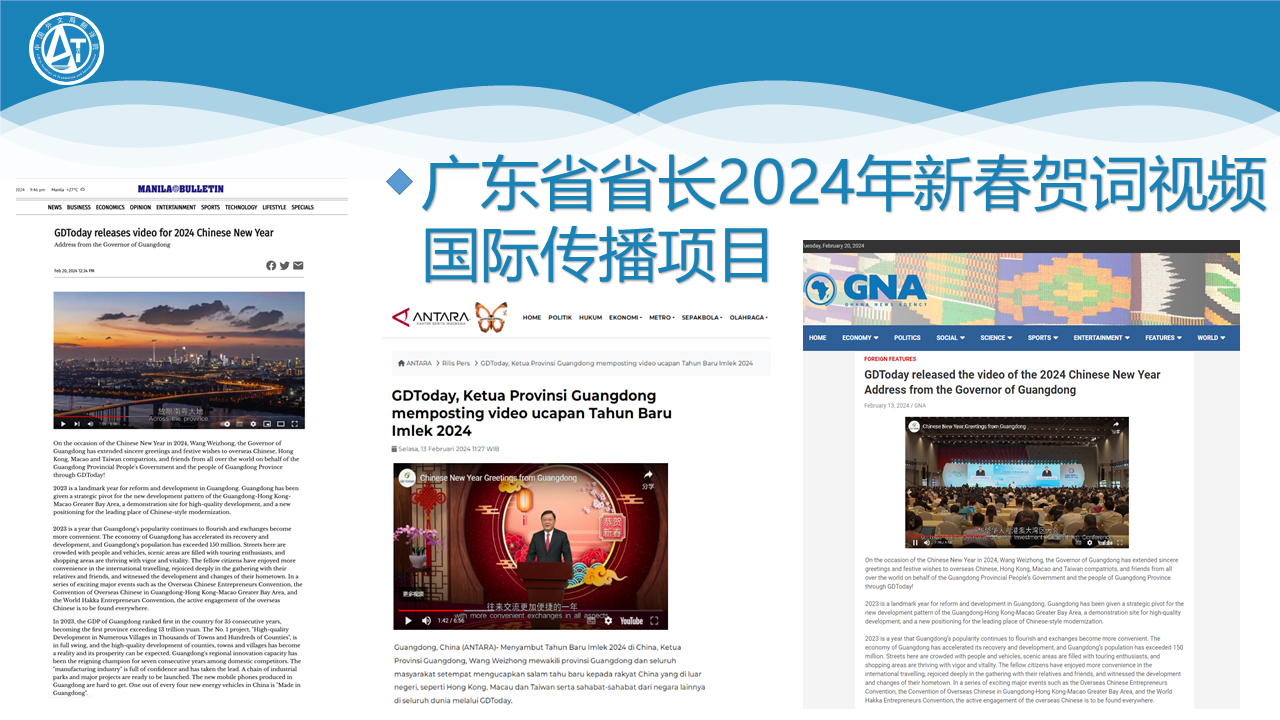Click the Facebook share icon on Manila Bulletin
Viewport: 1280px width, 720px height.
pos(271,265)
